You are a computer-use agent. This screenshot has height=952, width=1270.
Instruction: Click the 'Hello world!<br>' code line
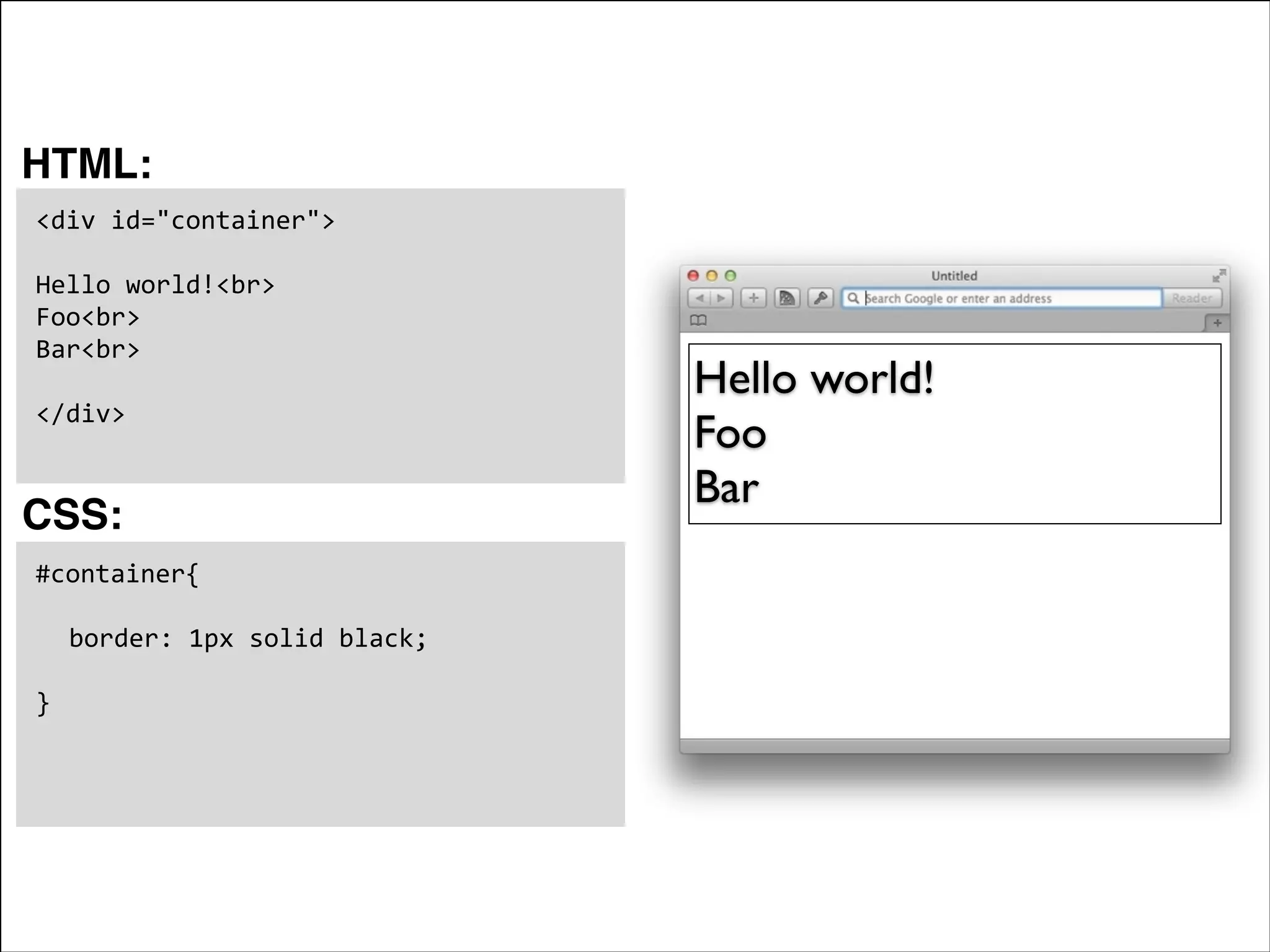(x=155, y=285)
